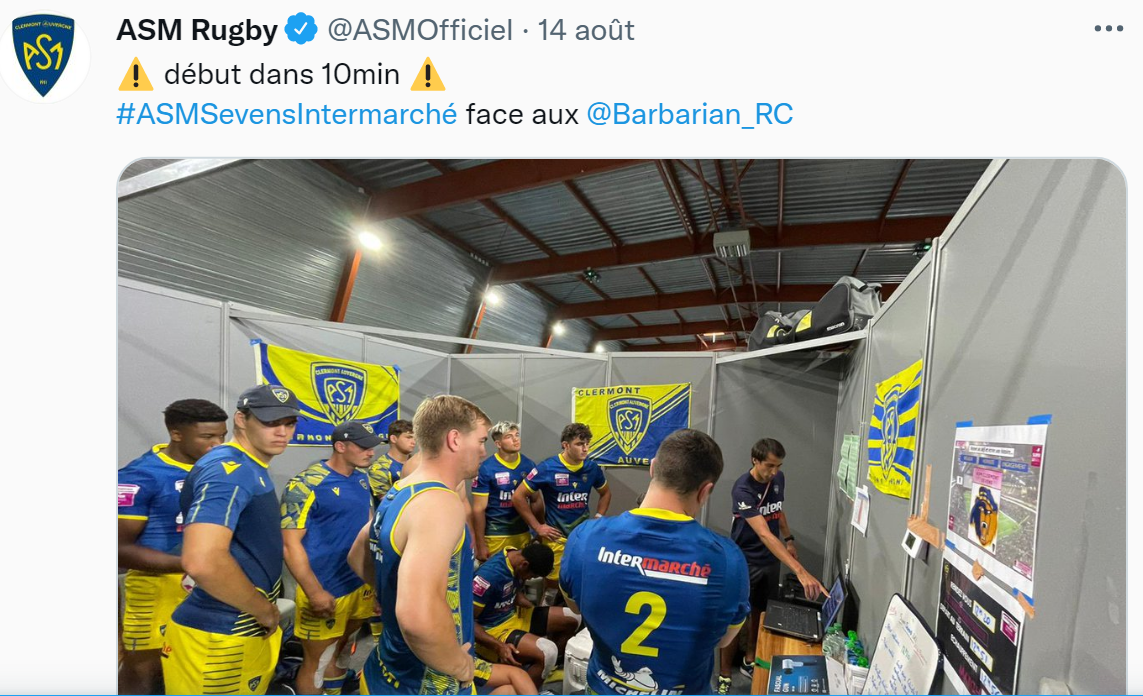Select the "début dans 10min" tweet text
1143x696 pixels.
[x=282, y=74]
